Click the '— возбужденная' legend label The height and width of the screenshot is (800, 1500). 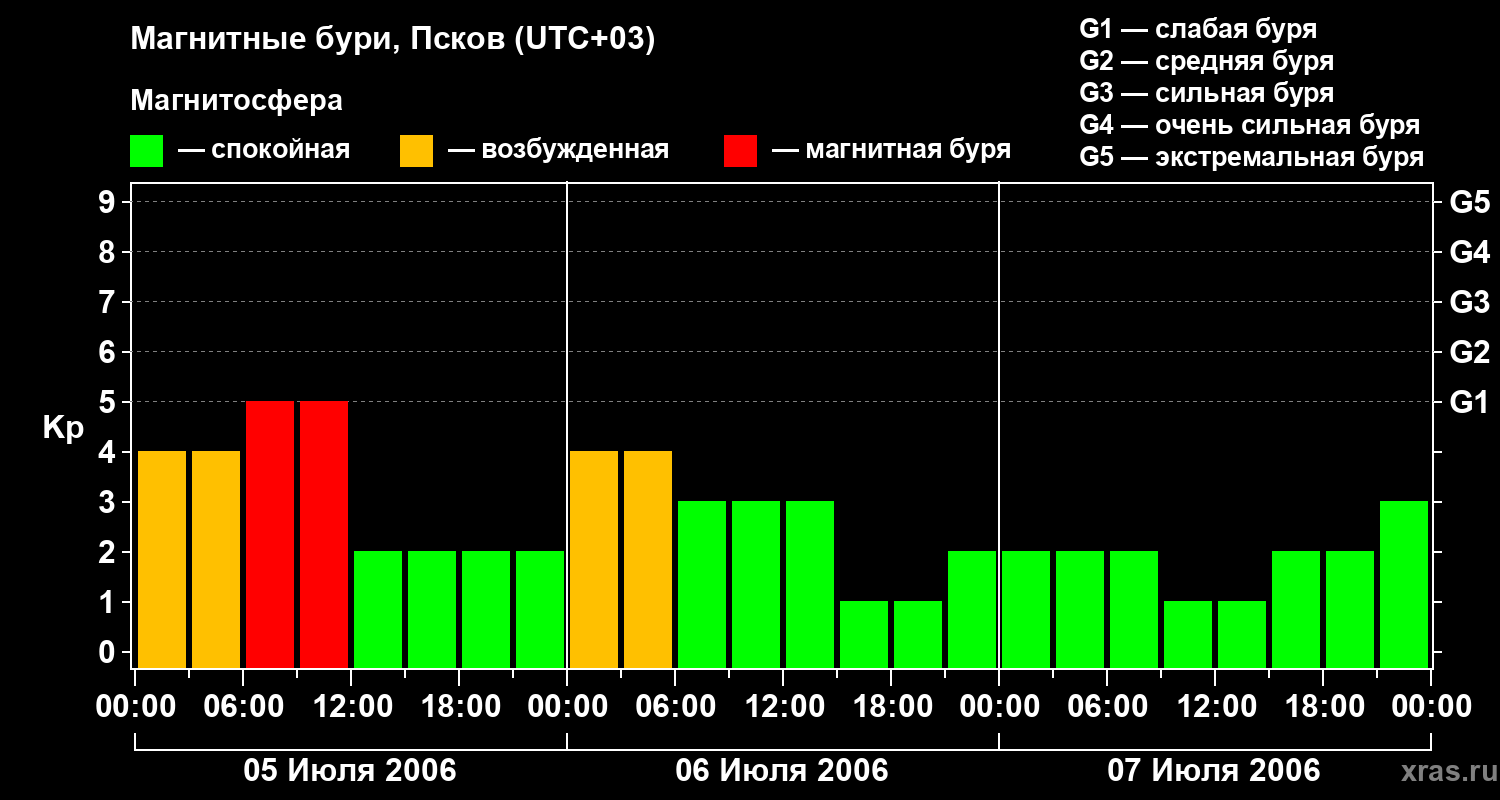click(x=558, y=150)
